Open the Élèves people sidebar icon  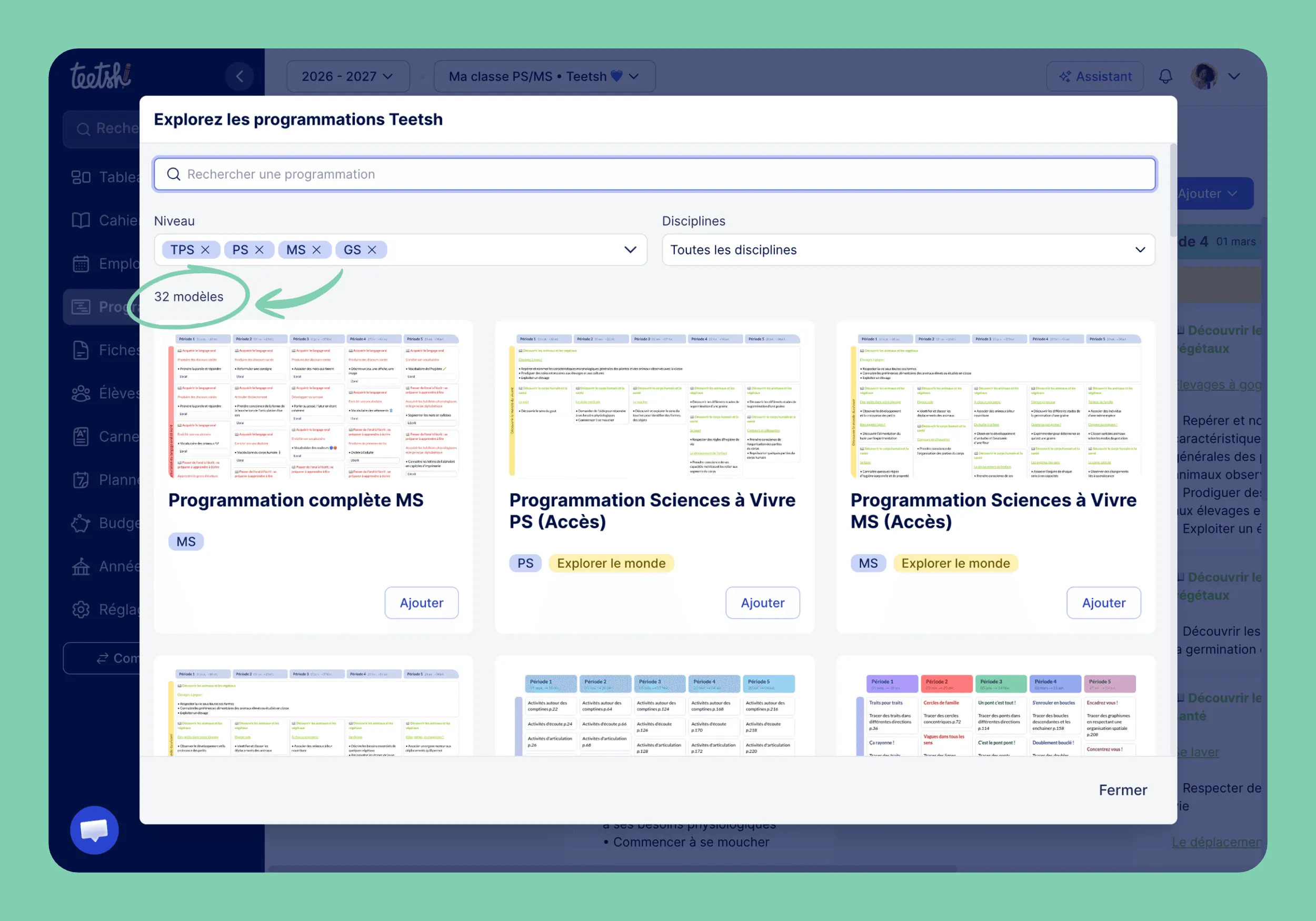point(81,393)
